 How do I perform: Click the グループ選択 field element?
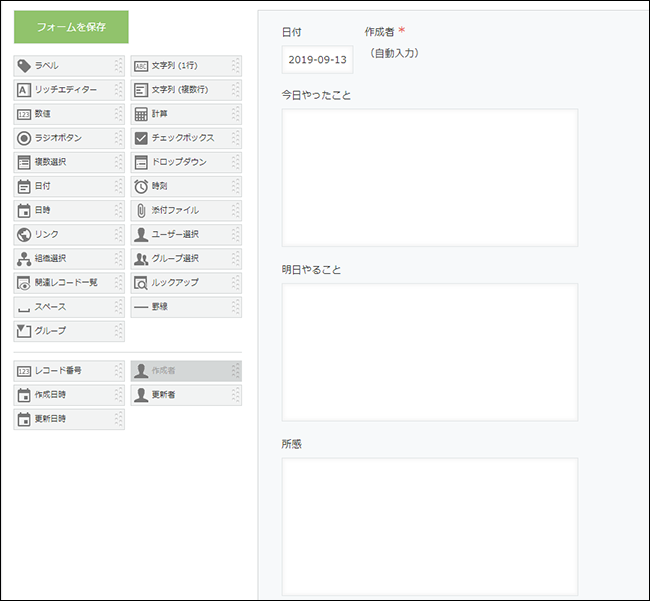185,258
